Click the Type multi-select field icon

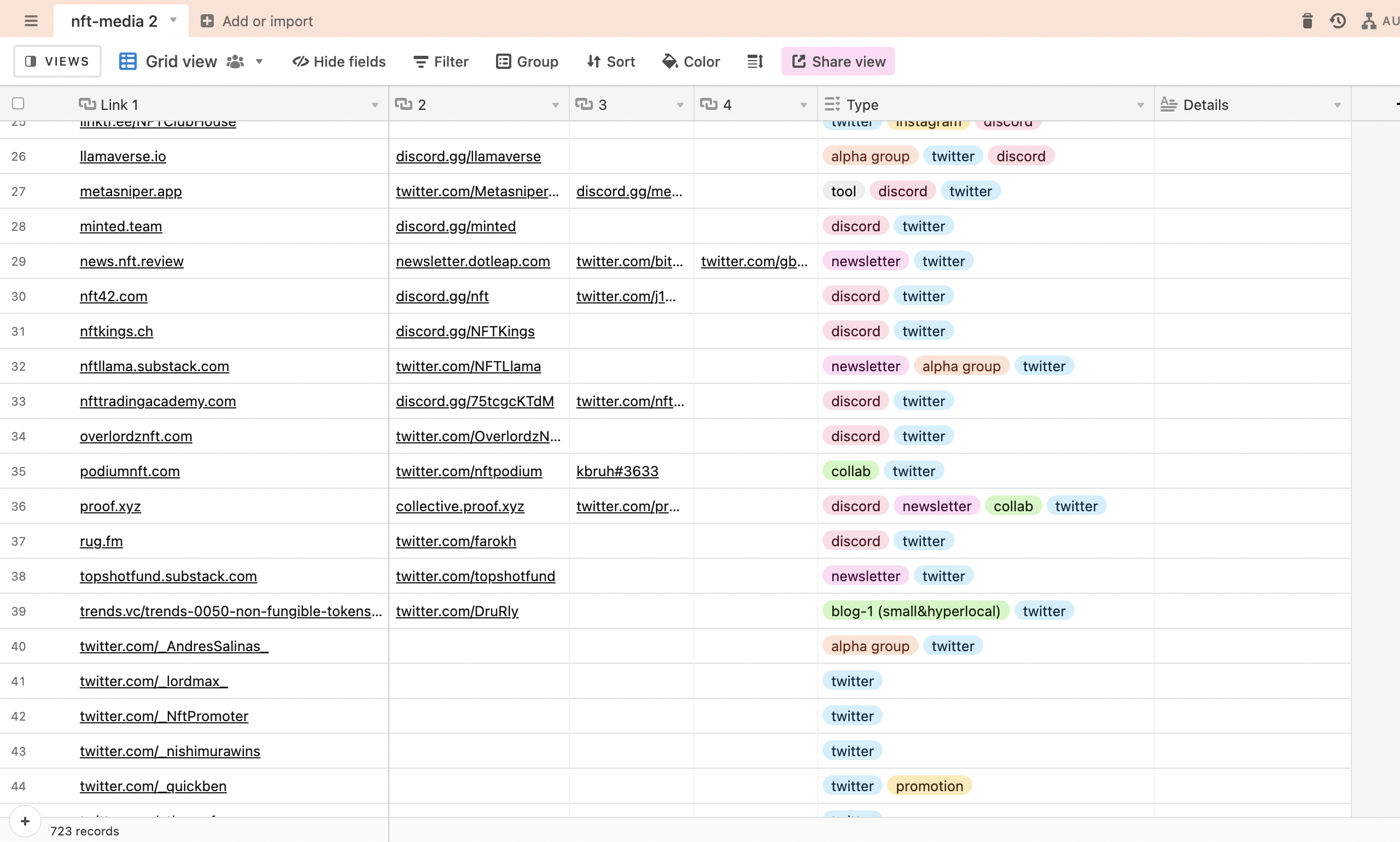pyautogui.click(x=832, y=104)
